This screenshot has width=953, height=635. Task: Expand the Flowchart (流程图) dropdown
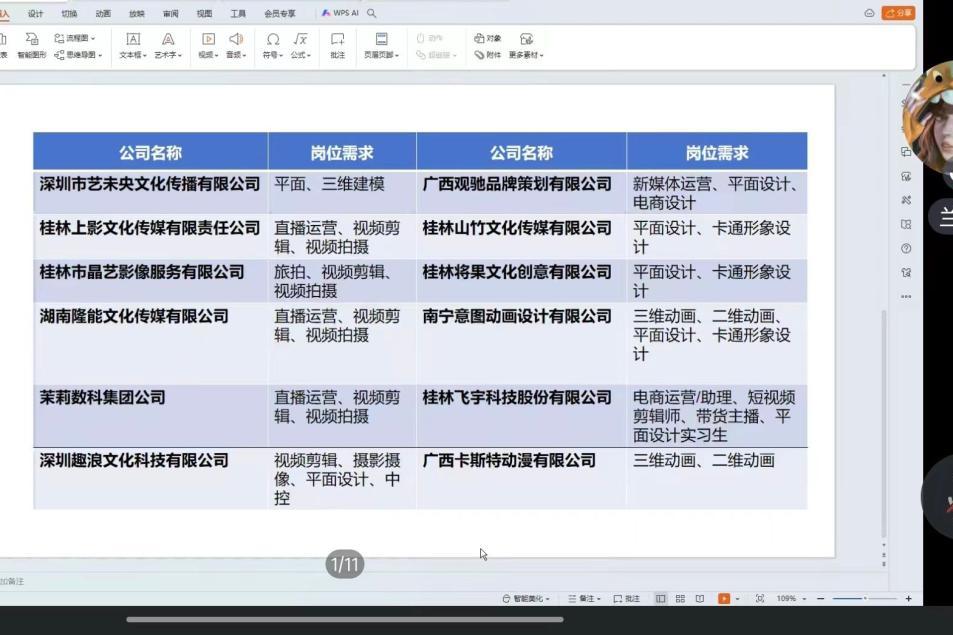[x=76, y=38]
